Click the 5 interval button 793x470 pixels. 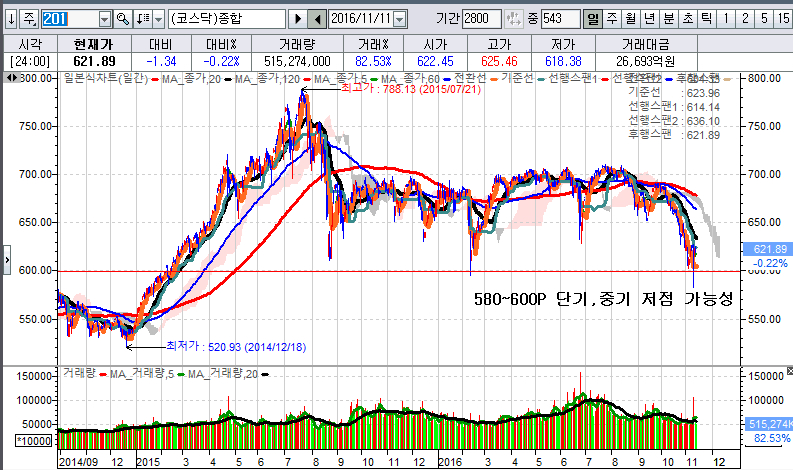pyautogui.click(x=763, y=19)
